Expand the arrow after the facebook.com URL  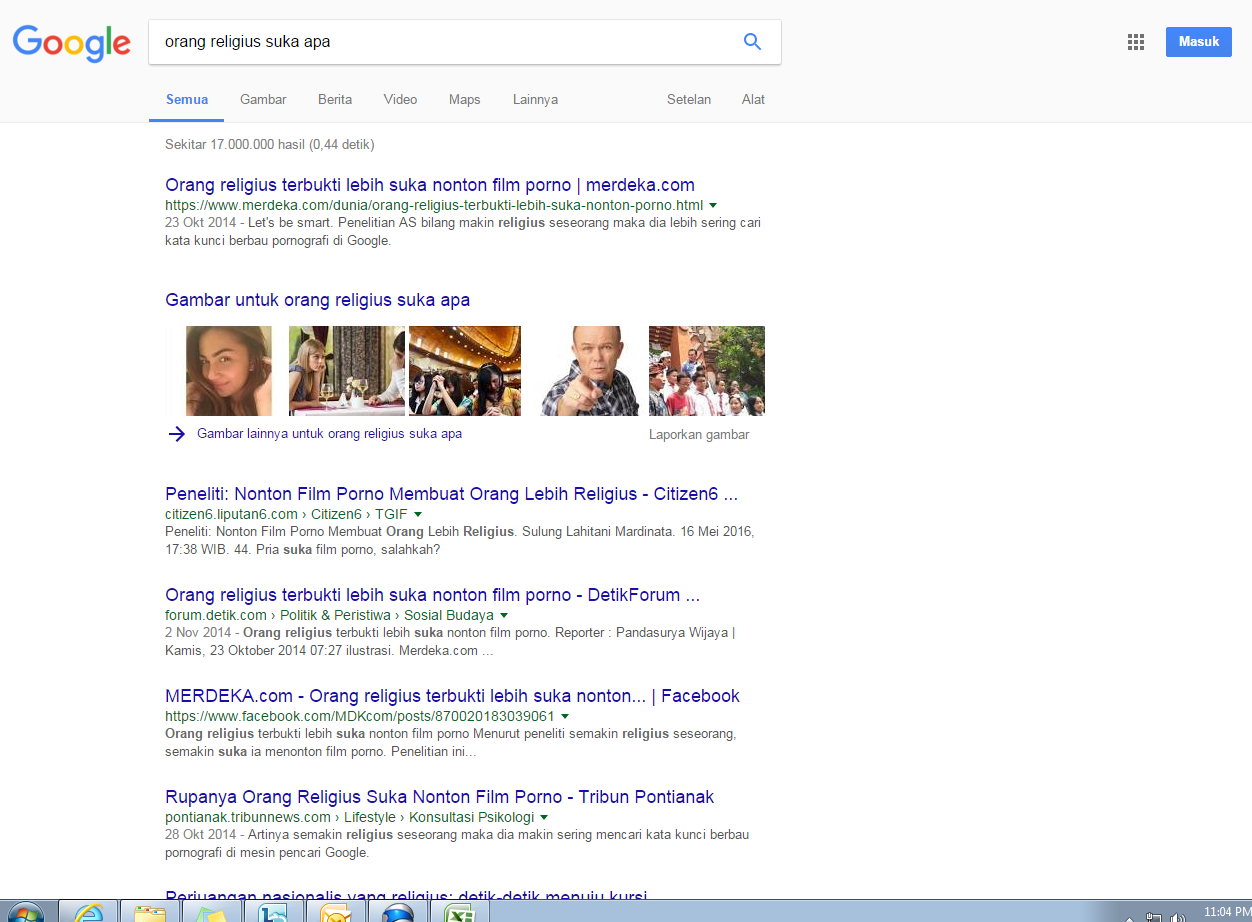[565, 716]
